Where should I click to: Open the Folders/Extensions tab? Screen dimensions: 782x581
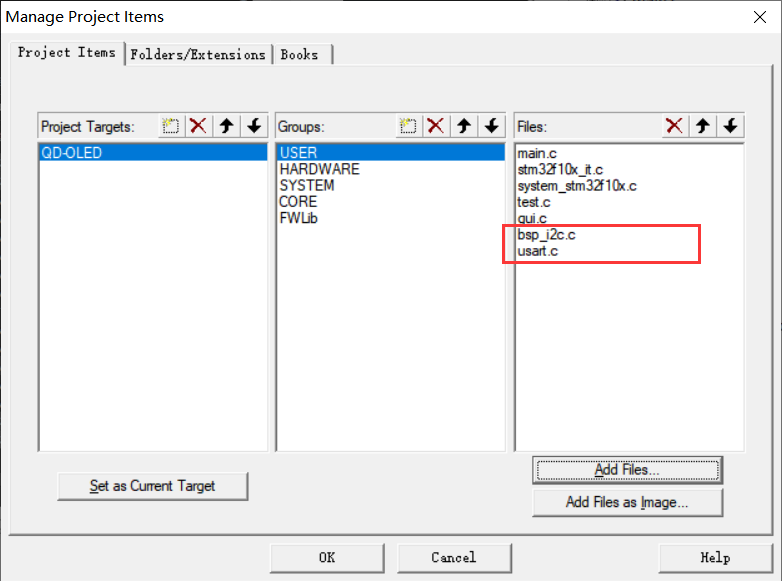pos(198,54)
